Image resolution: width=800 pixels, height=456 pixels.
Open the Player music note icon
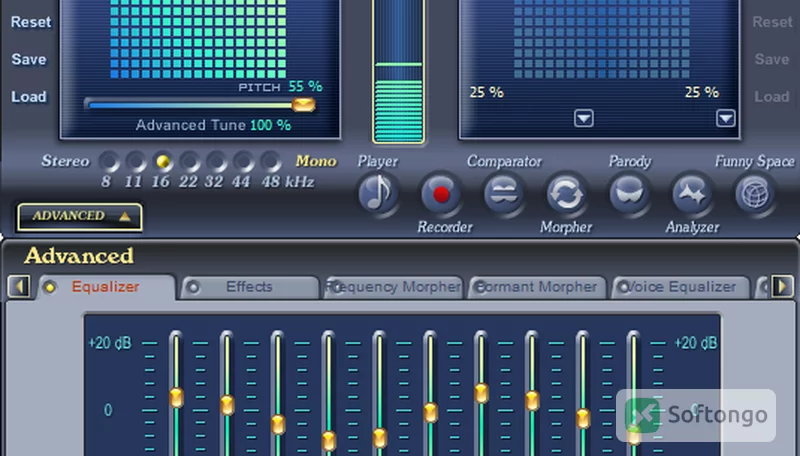[378, 194]
